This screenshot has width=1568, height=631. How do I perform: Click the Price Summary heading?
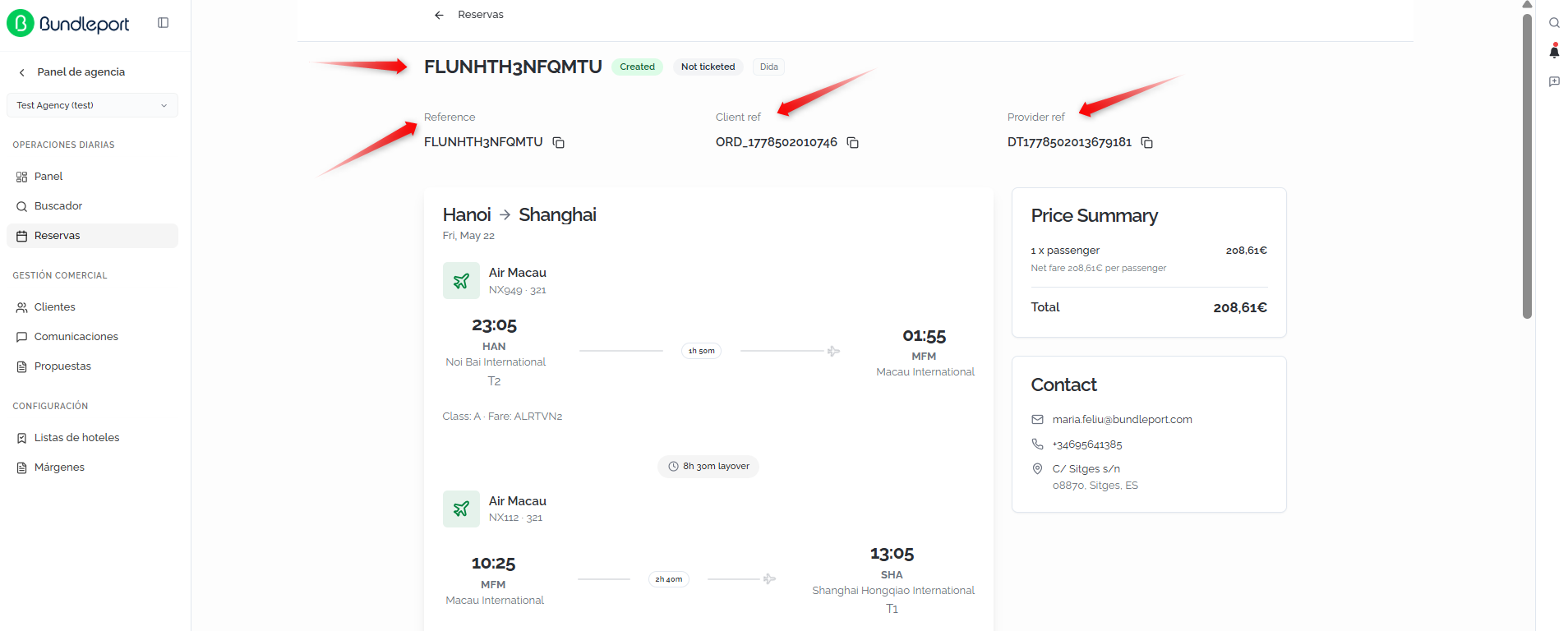click(x=1094, y=216)
